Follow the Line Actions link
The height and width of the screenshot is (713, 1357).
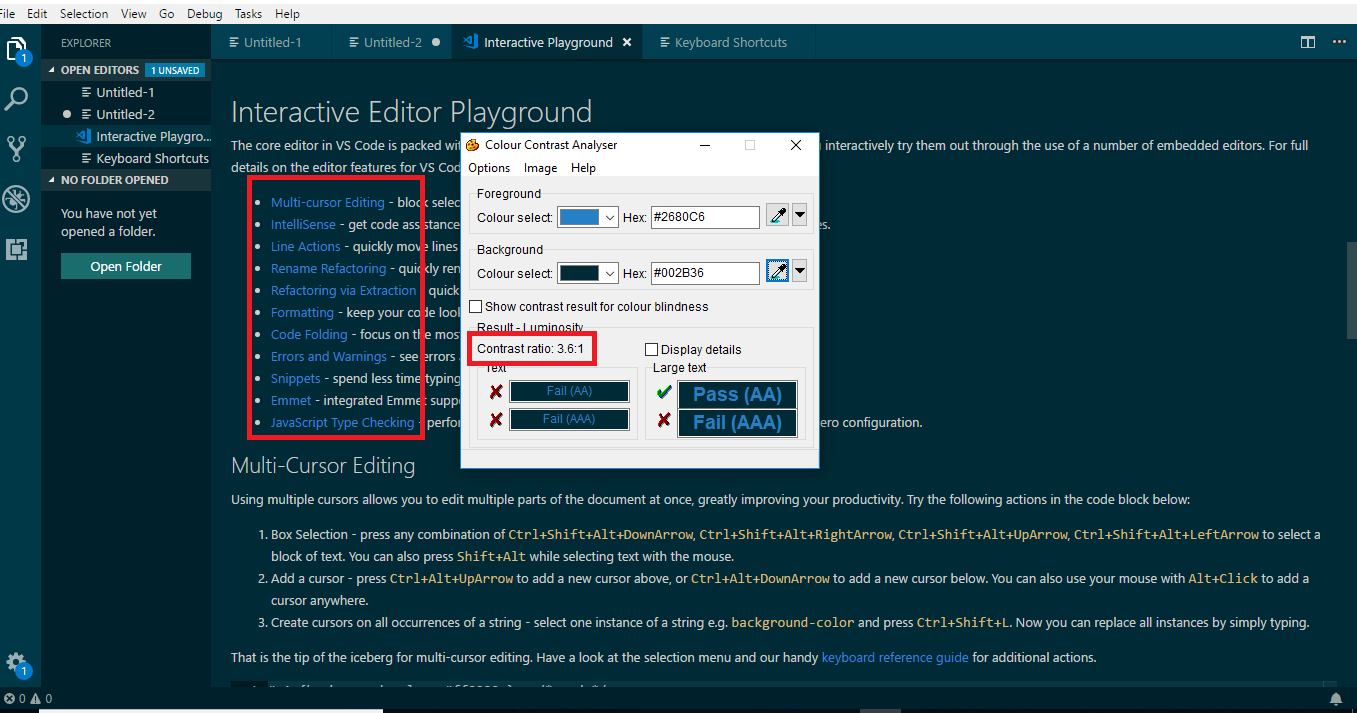(306, 247)
